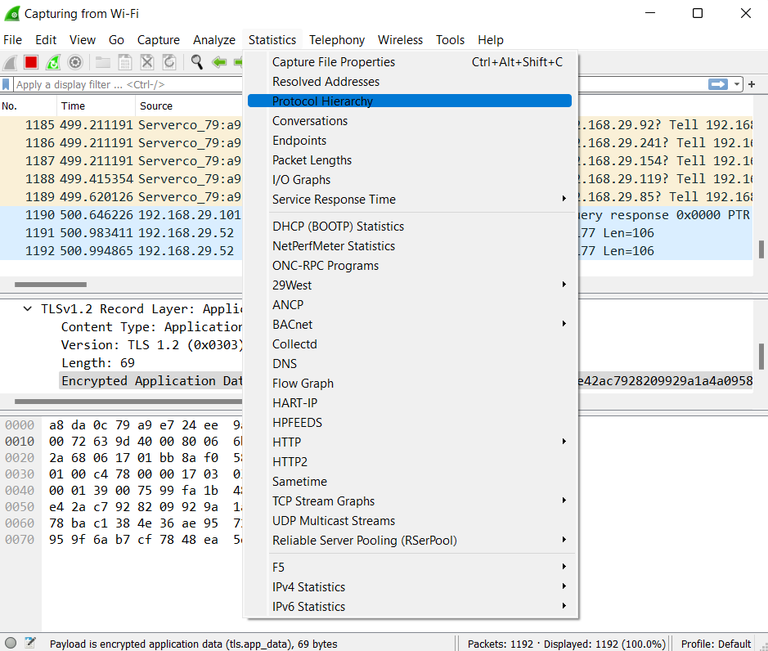The image size is (768, 651).
Task: Add a filter button with plus icon
Action: click(x=752, y=84)
